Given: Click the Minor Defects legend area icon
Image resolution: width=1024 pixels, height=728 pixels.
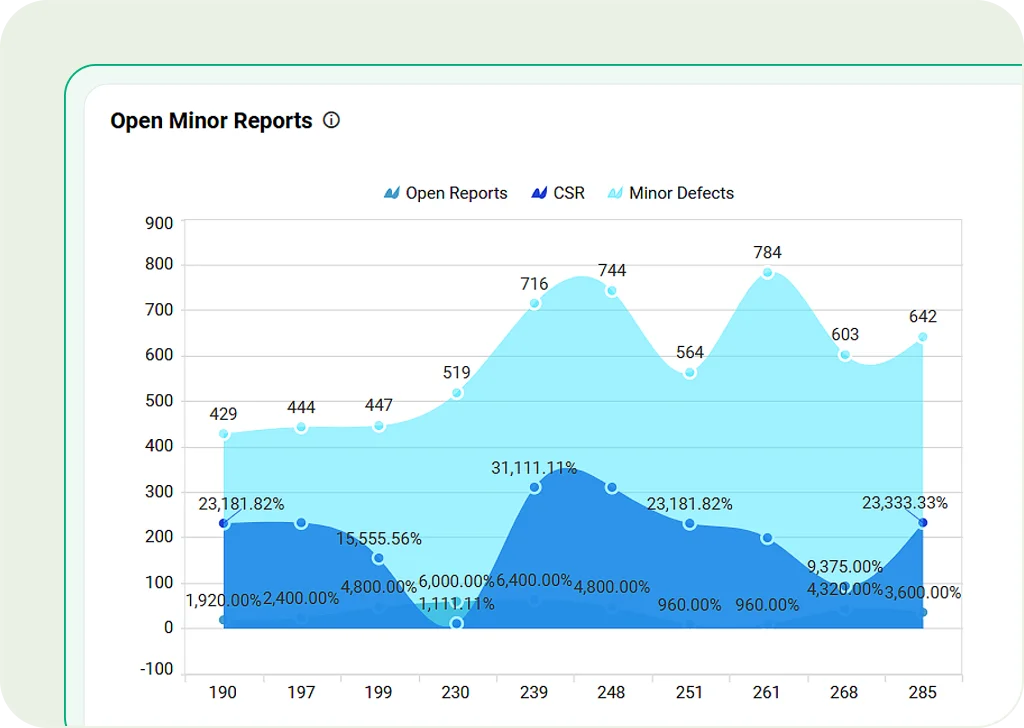Looking at the screenshot, I should 615,193.
